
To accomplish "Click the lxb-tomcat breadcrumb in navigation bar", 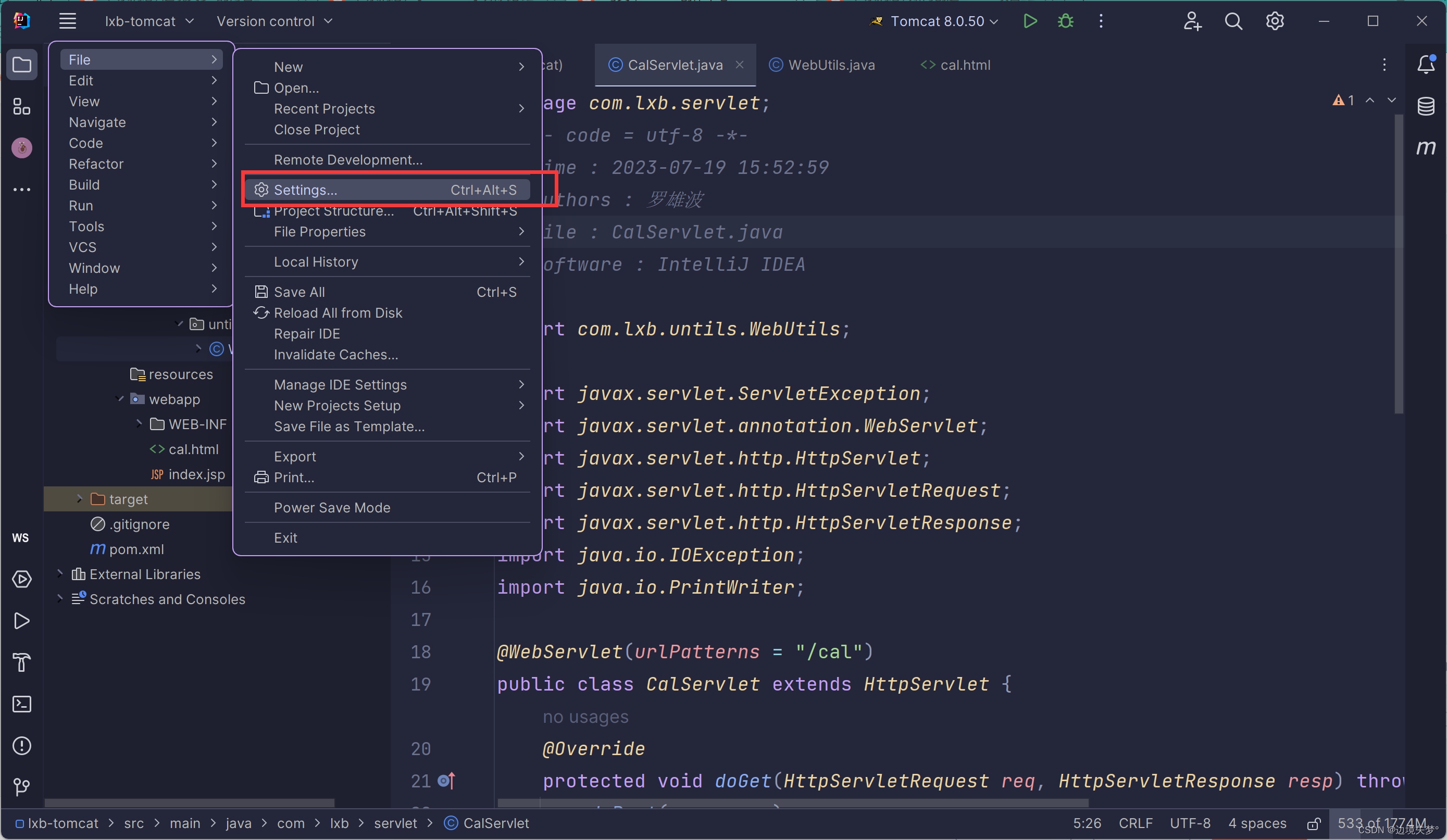I will coord(63,823).
